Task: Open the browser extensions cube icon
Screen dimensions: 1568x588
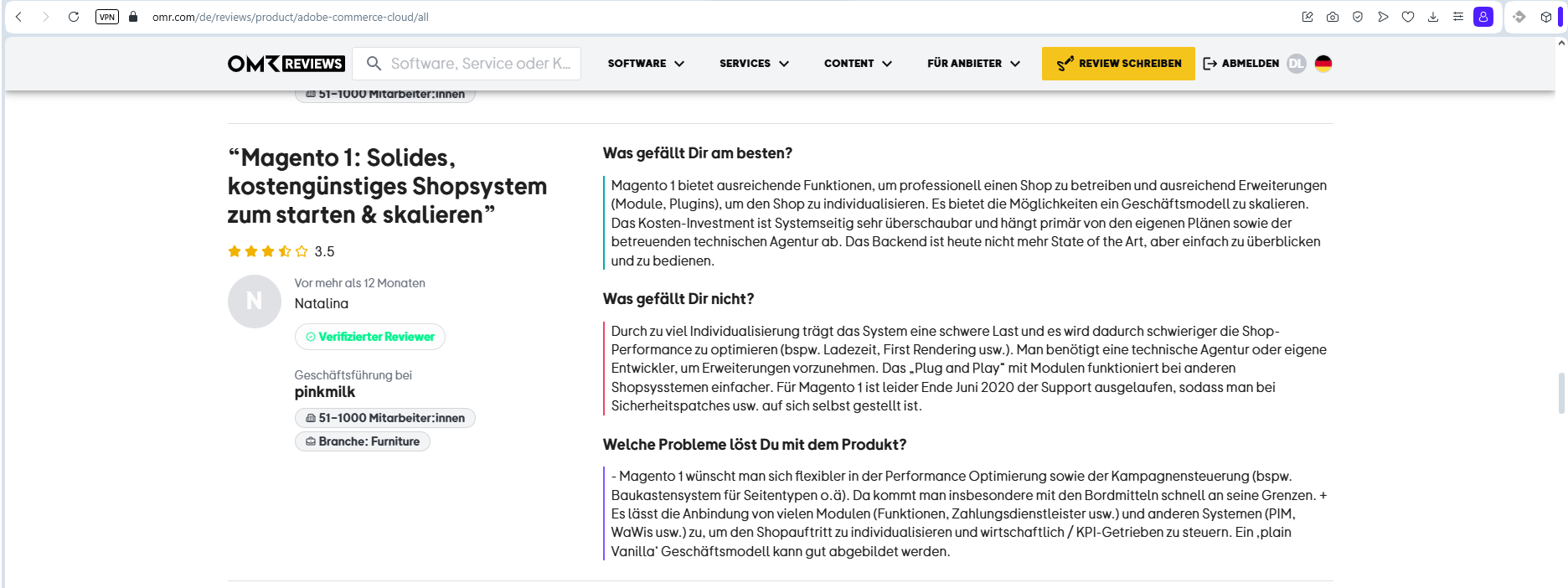Action: [1546, 17]
